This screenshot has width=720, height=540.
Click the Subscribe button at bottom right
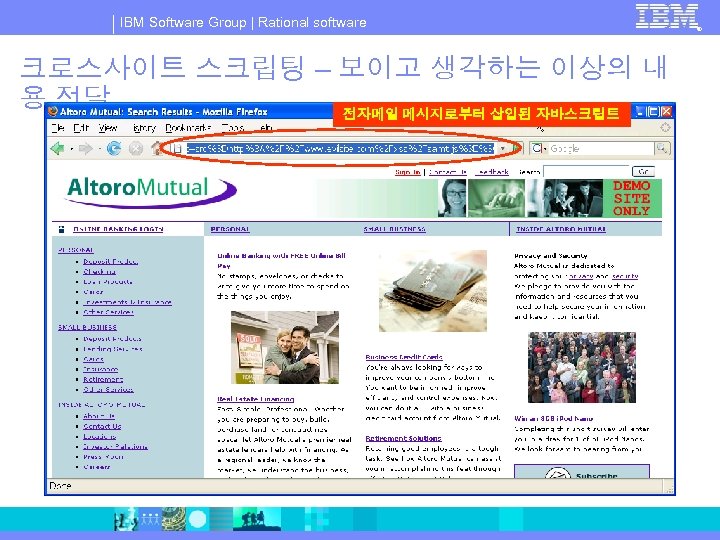pos(582,472)
